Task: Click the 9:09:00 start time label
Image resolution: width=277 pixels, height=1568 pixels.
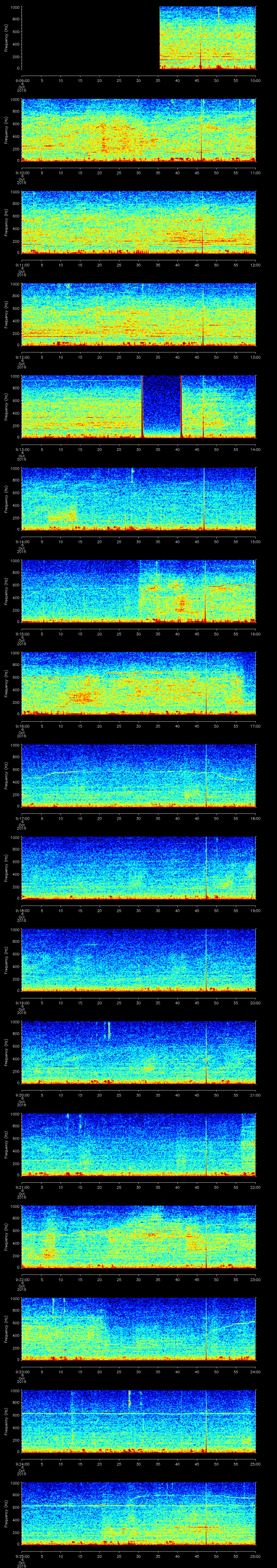Action: coord(22,80)
